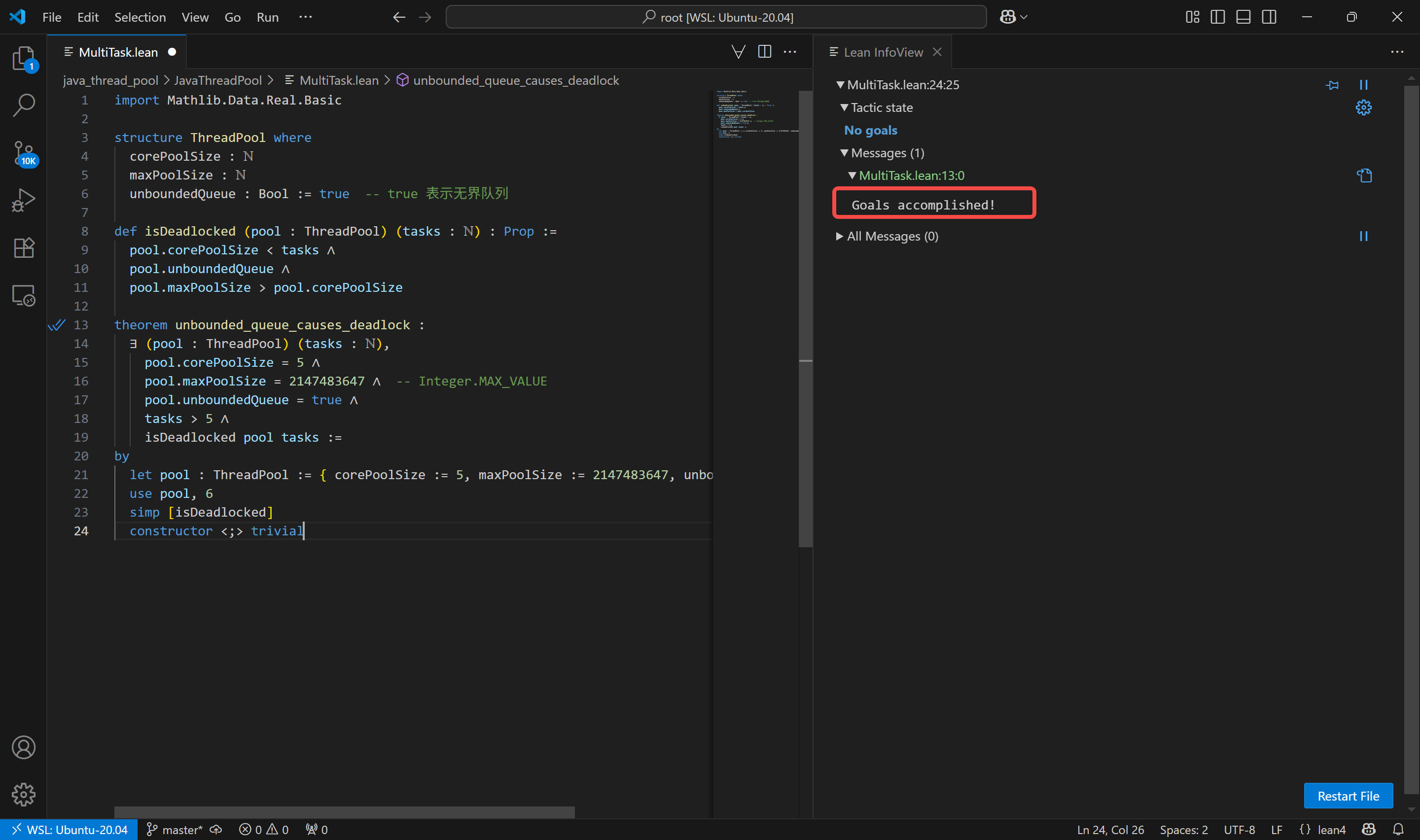
Task: Pause updating of All Messages section
Action: [x=1363, y=237]
